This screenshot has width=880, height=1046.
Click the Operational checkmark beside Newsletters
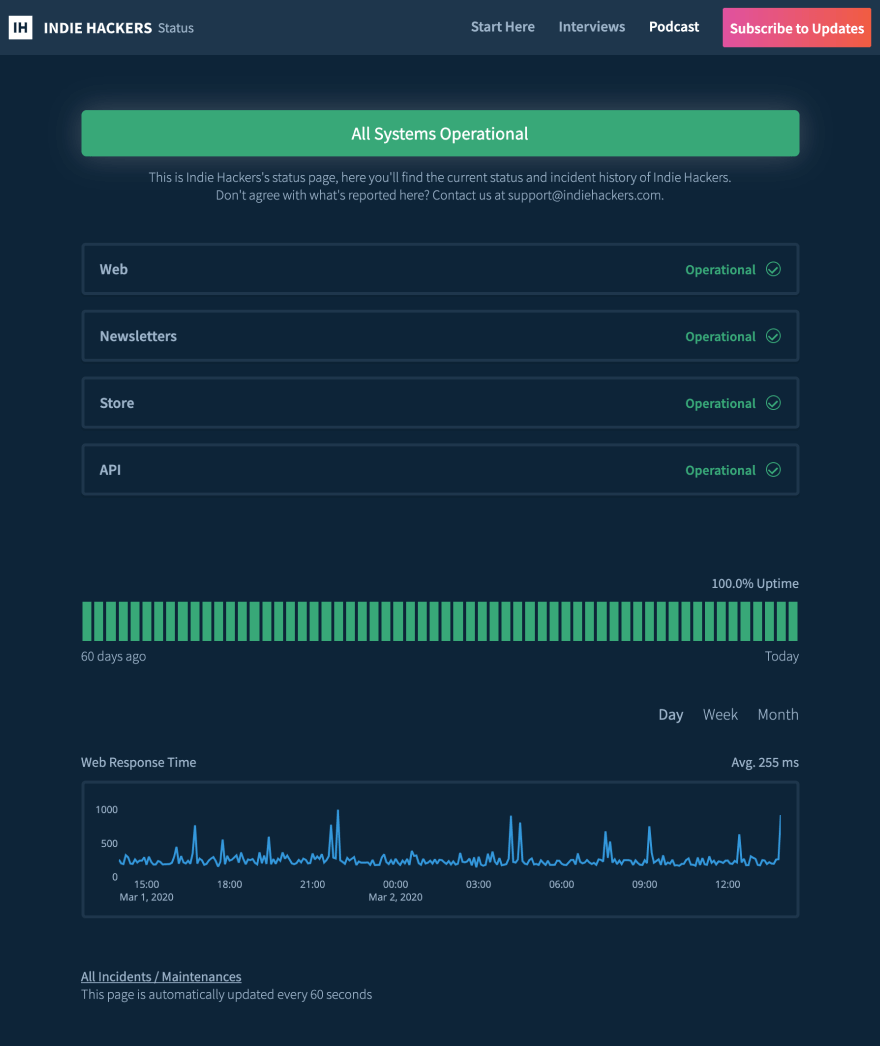pos(772,336)
